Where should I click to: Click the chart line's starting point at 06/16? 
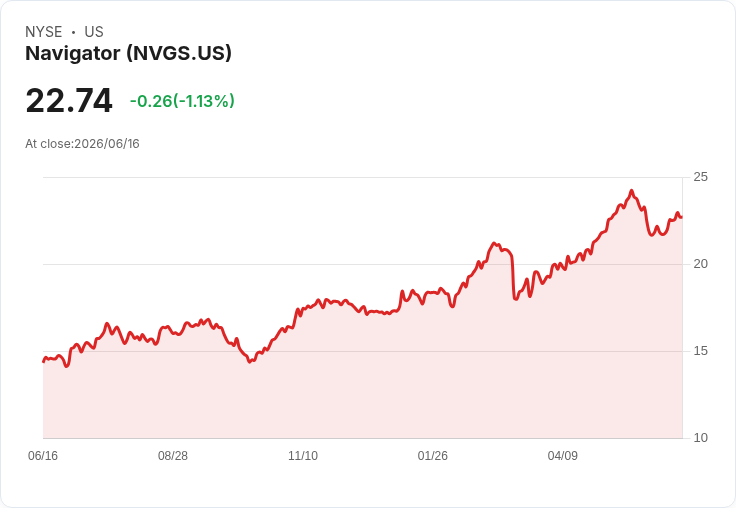click(x=44, y=362)
